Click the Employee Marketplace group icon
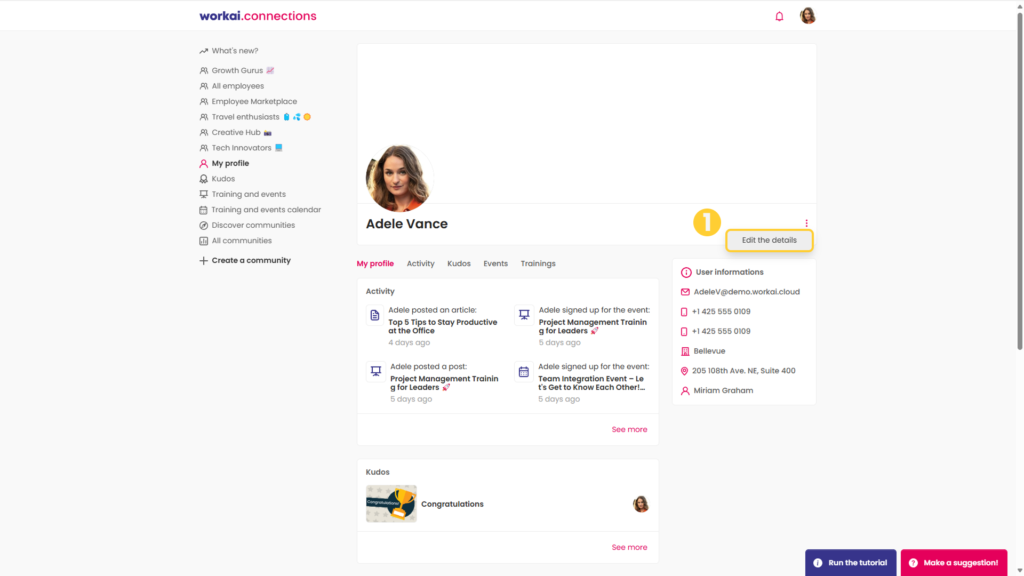Image resolution: width=1024 pixels, height=576 pixels. click(204, 102)
